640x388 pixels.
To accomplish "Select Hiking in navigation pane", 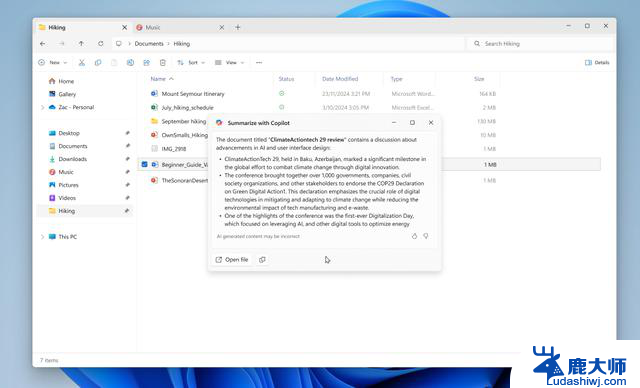I will pyautogui.click(x=84, y=211).
